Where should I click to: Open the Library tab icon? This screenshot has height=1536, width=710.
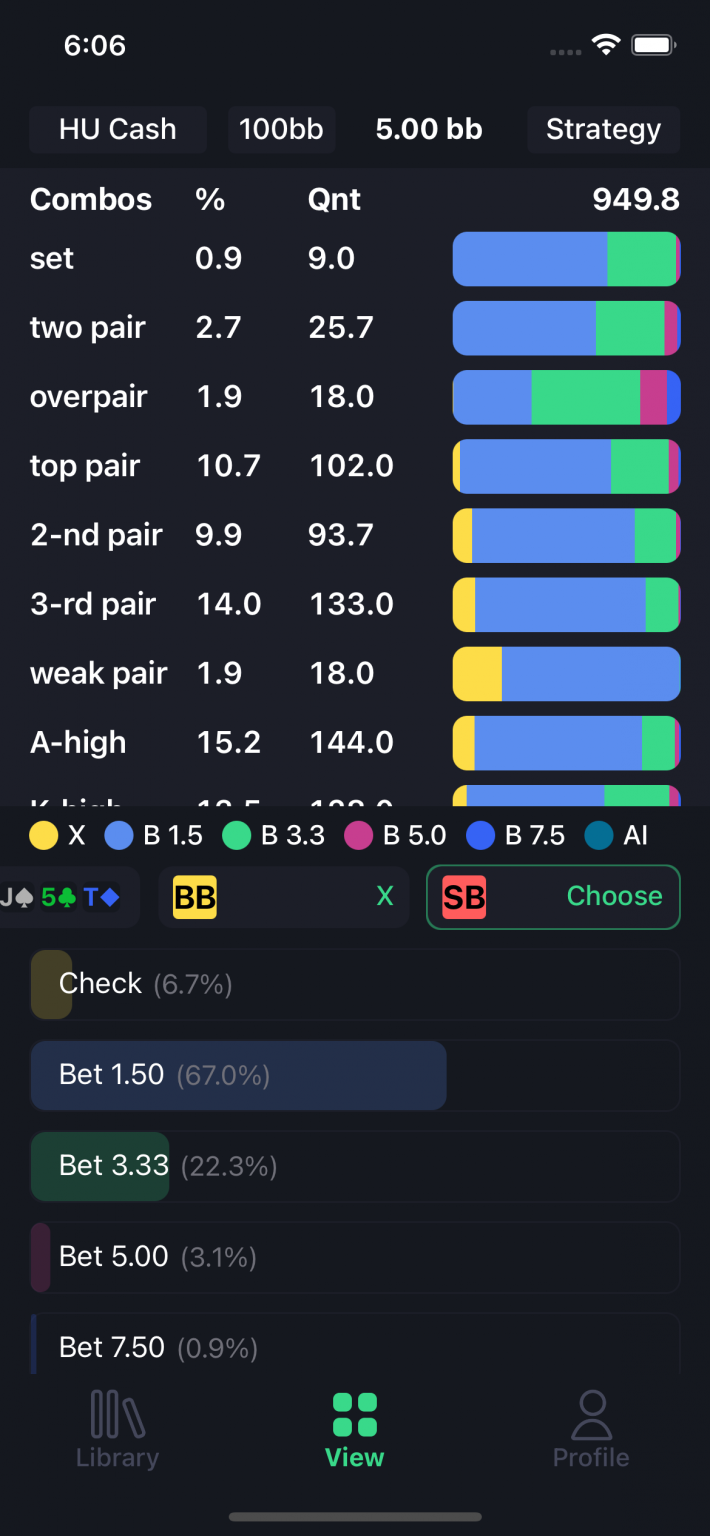pyautogui.click(x=116, y=1416)
